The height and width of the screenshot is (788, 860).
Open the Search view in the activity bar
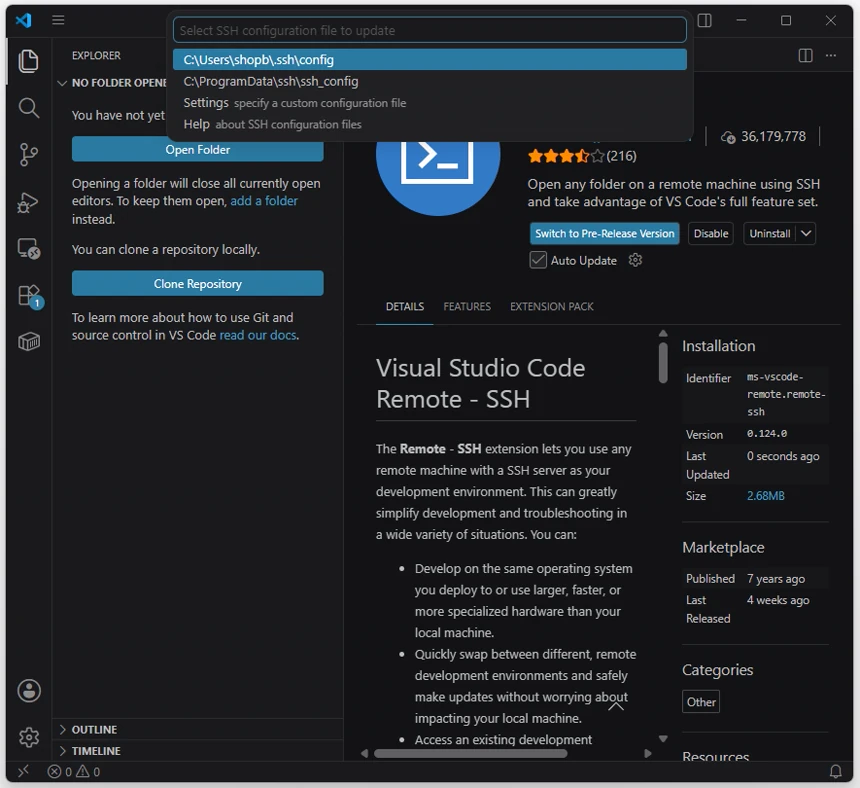(x=29, y=107)
